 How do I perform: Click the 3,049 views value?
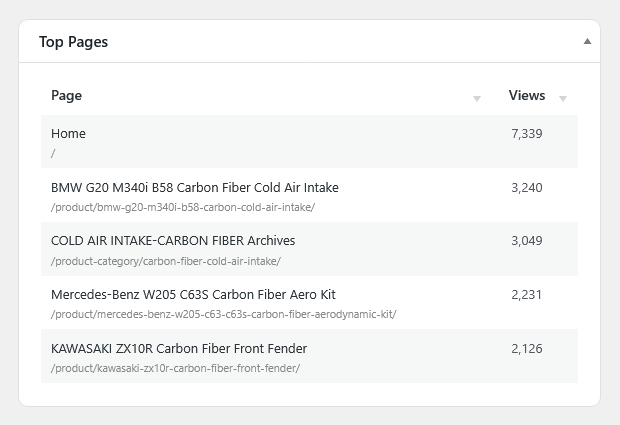pyautogui.click(x=527, y=241)
